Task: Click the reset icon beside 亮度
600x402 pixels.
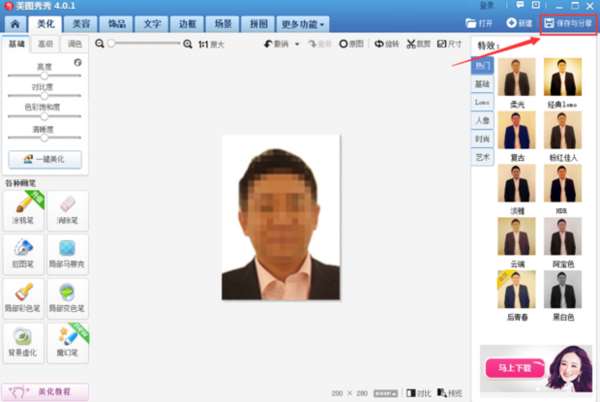Action: tap(78, 62)
